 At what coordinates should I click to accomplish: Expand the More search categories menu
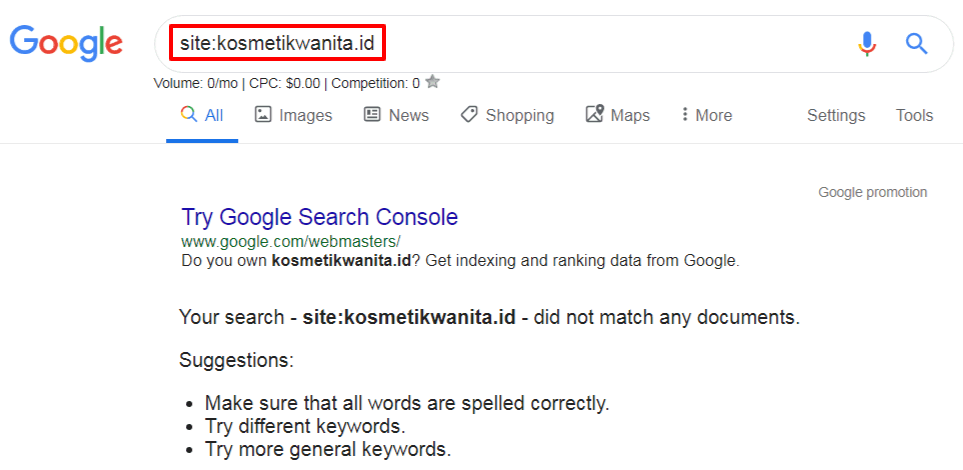pos(706,115)
